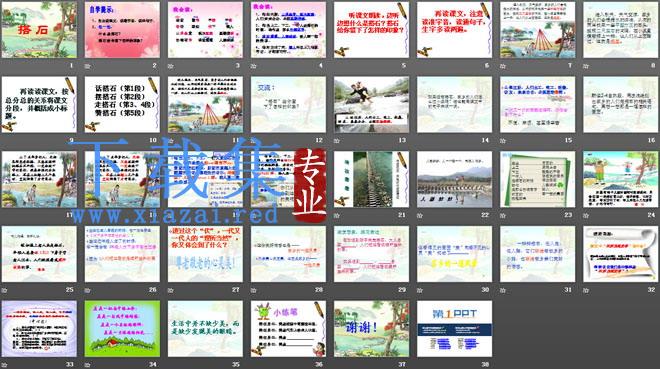
Task: Open slide 13 showing people crossing a stream
Action: point(371,104)
